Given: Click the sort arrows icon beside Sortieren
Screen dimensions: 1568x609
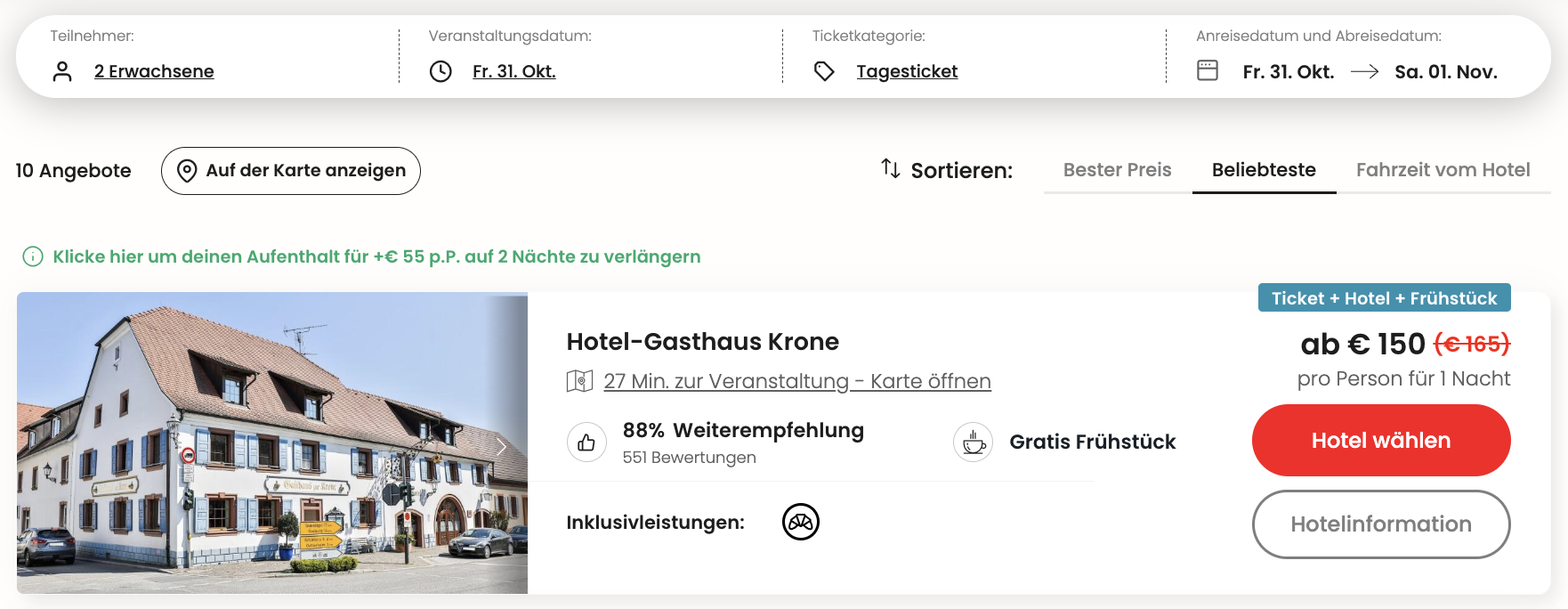Looking at the screenshot, I should click(x=890, y=168).
